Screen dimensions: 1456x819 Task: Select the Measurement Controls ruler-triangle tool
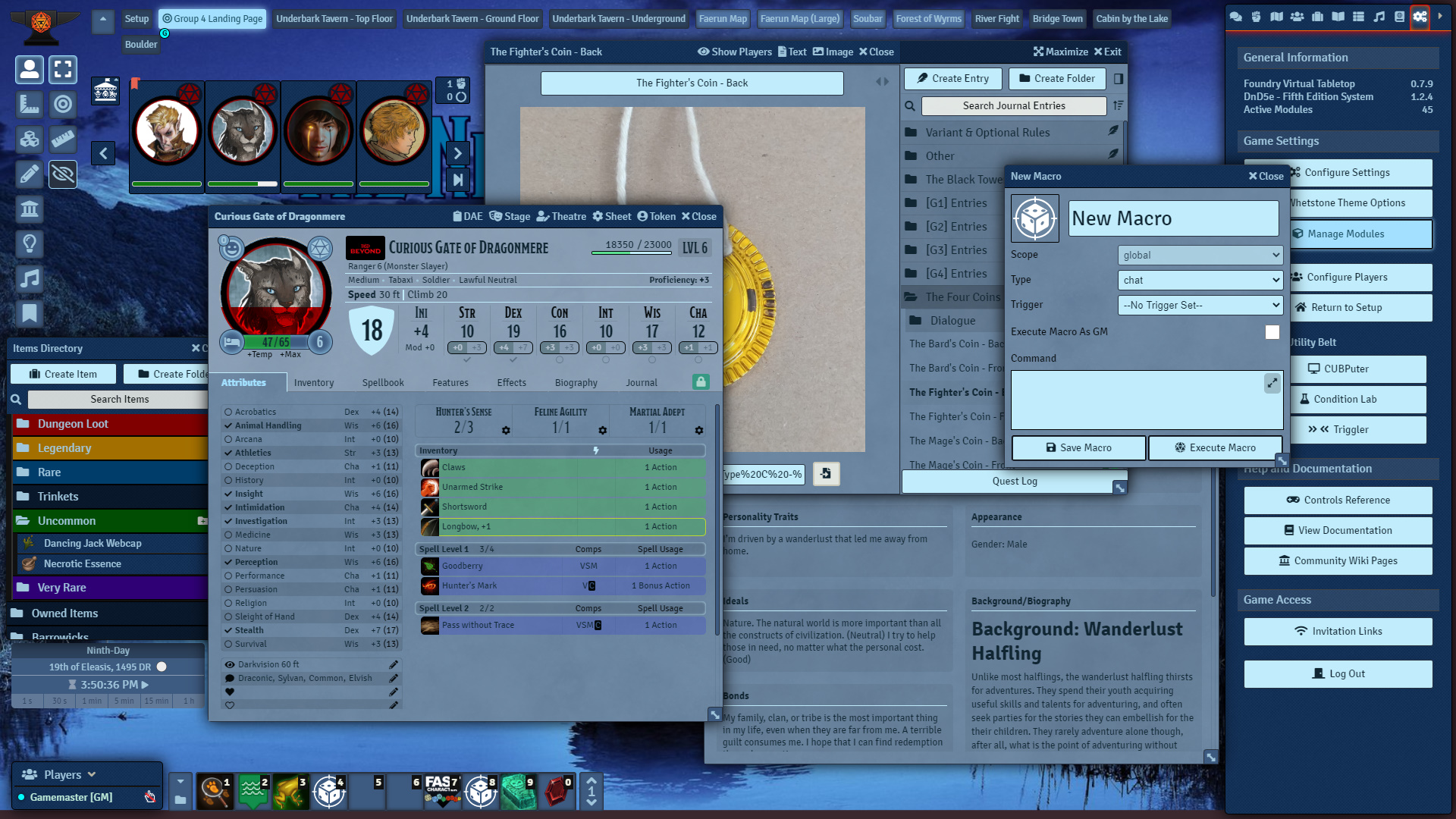pyautogui.click(x=29, y=104)
